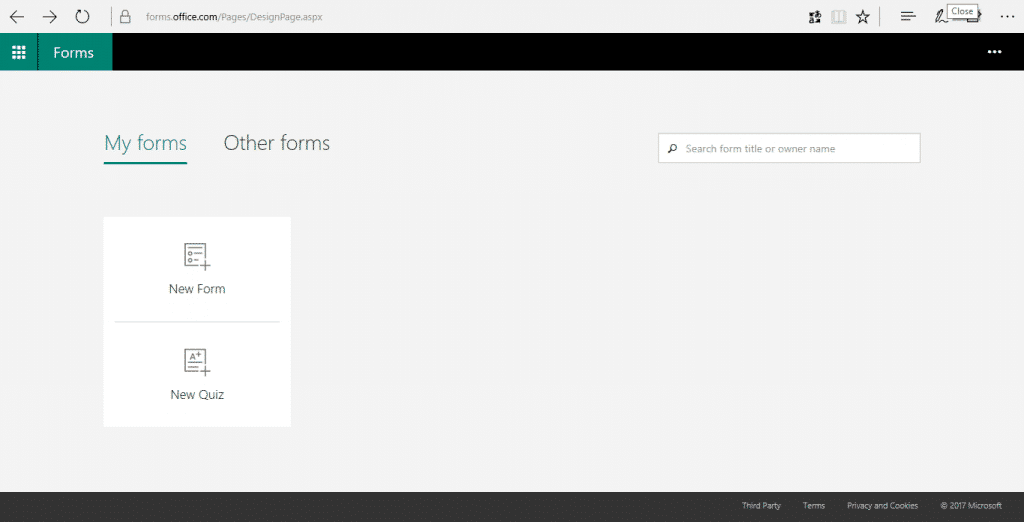Open Forms header more options ellipsis
Image resolution: width=1024 pixels, height=522 pixels.
click(x=994, y=52)
